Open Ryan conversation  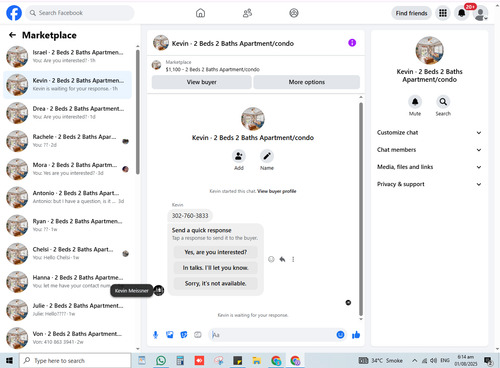click(67, 225)
